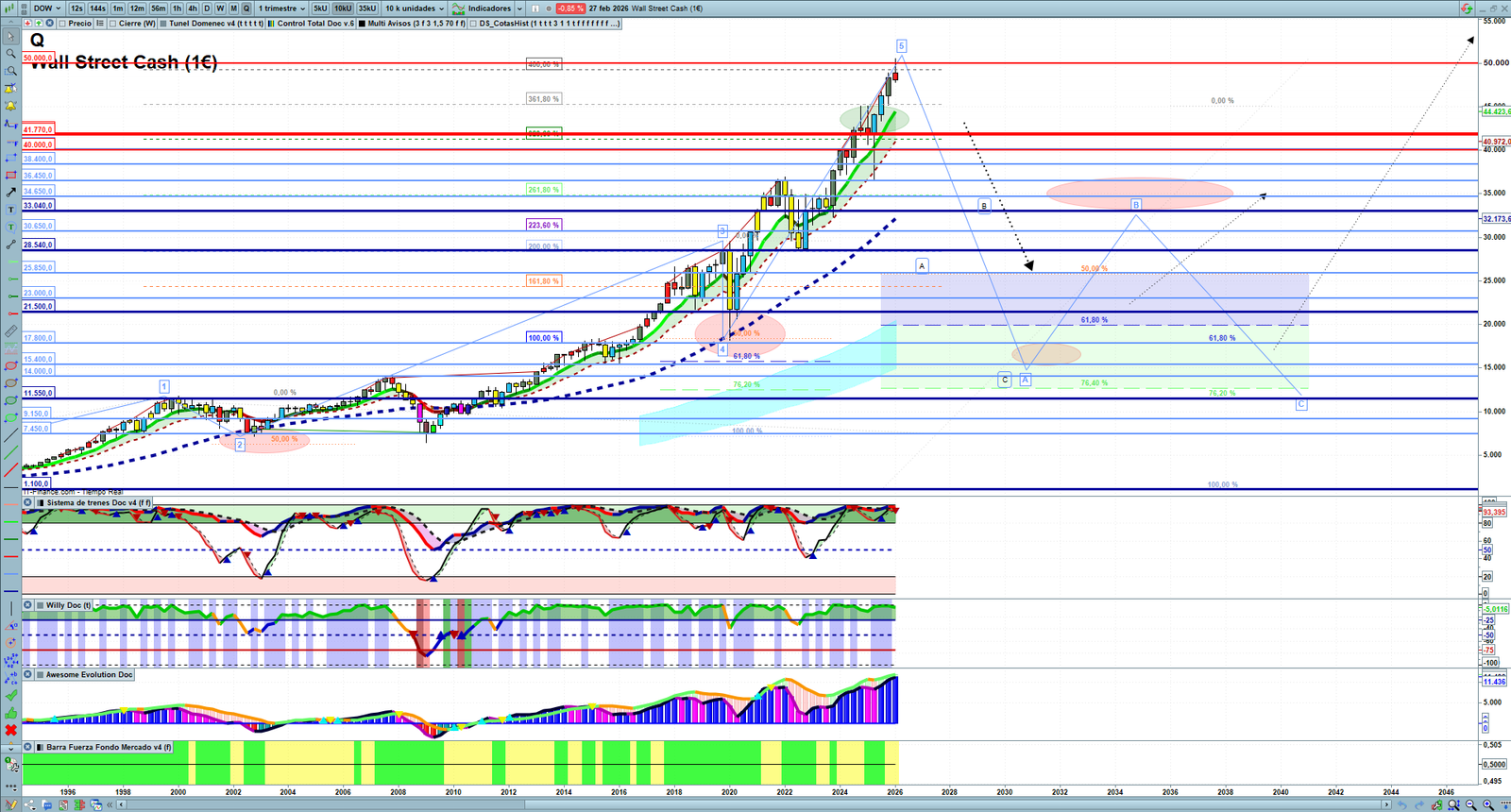Click the horizontal scrollbar left arrow
This screenshot has width=1511, height=812.
click(122, 805)
